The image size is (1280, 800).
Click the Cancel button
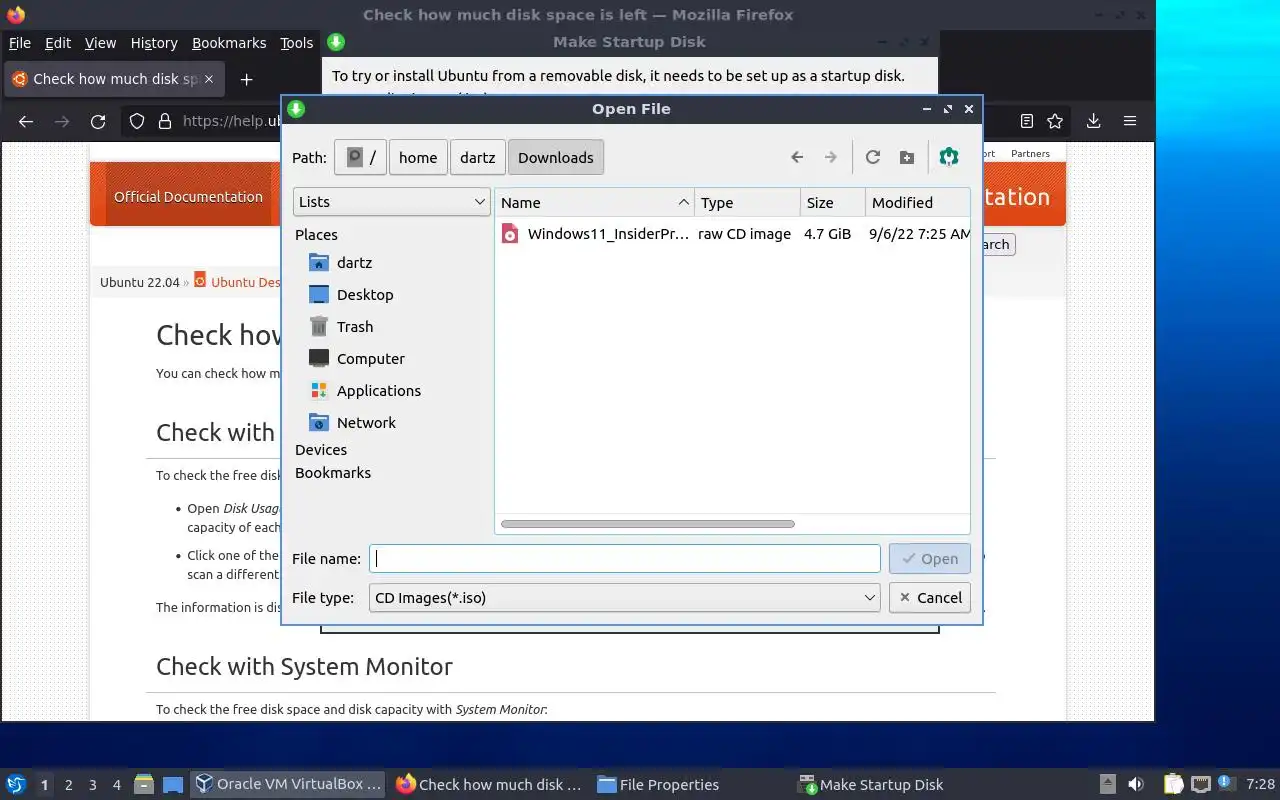coord(929,597)
